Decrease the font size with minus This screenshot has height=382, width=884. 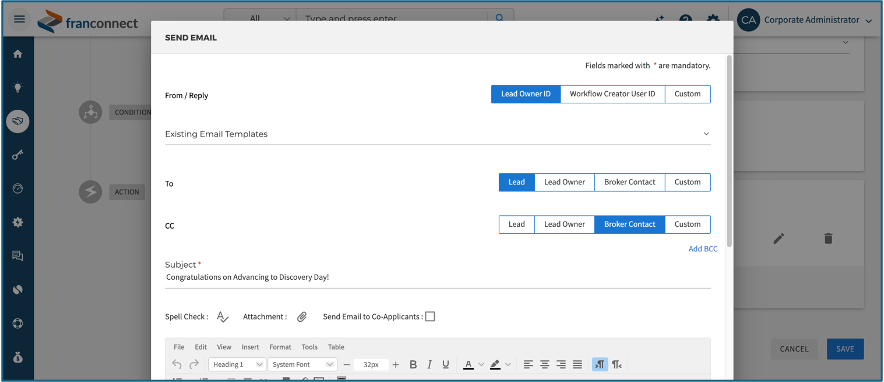point(347,365)
